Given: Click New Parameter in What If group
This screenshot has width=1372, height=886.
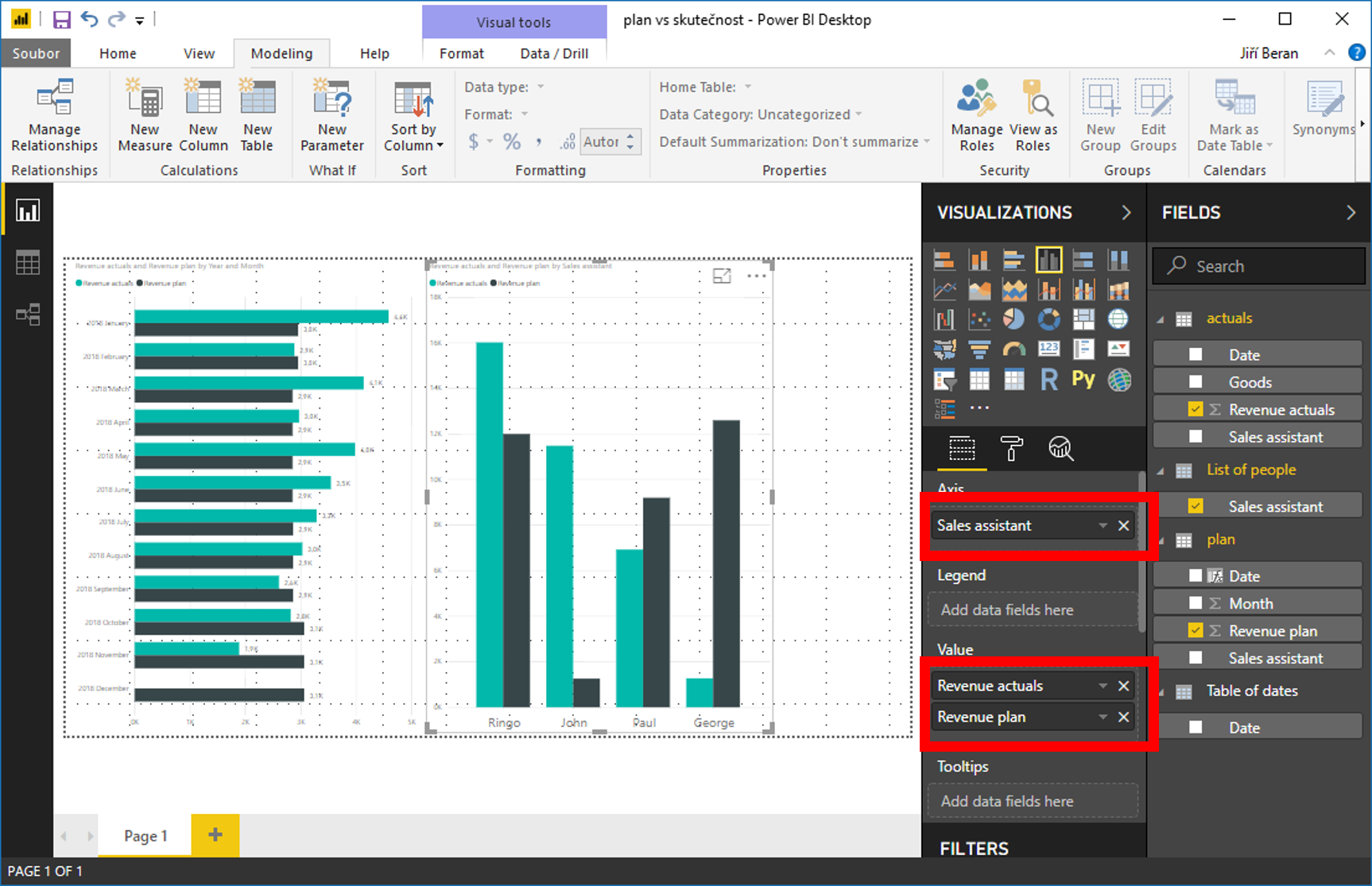Looking at the screenshot, I should click(x=332, y=116).
